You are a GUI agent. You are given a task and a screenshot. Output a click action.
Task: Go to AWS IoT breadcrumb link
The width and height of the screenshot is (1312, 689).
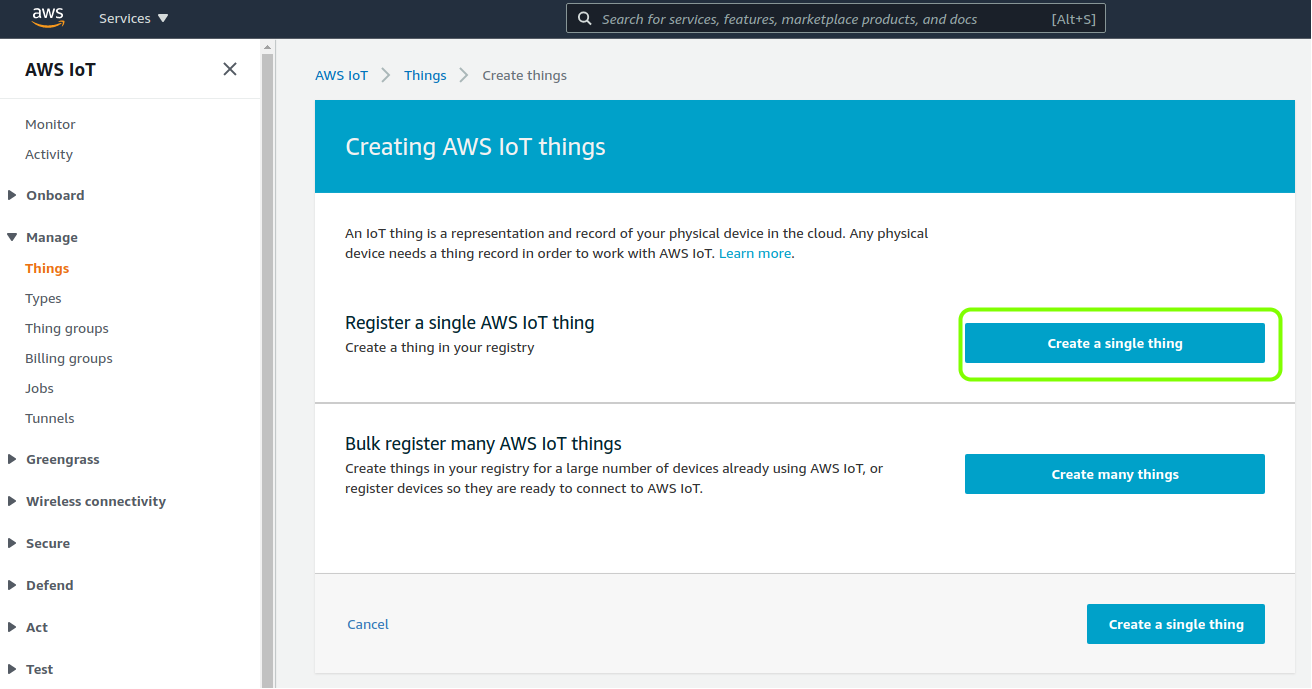coord(341,75)
